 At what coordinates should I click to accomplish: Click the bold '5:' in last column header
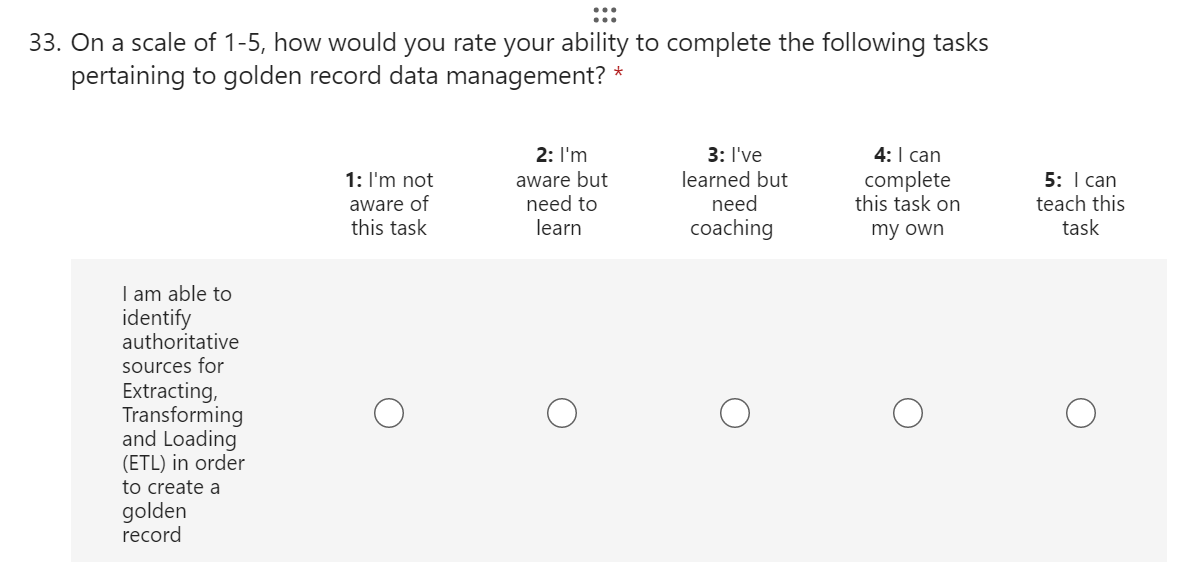coord(1053,180)
